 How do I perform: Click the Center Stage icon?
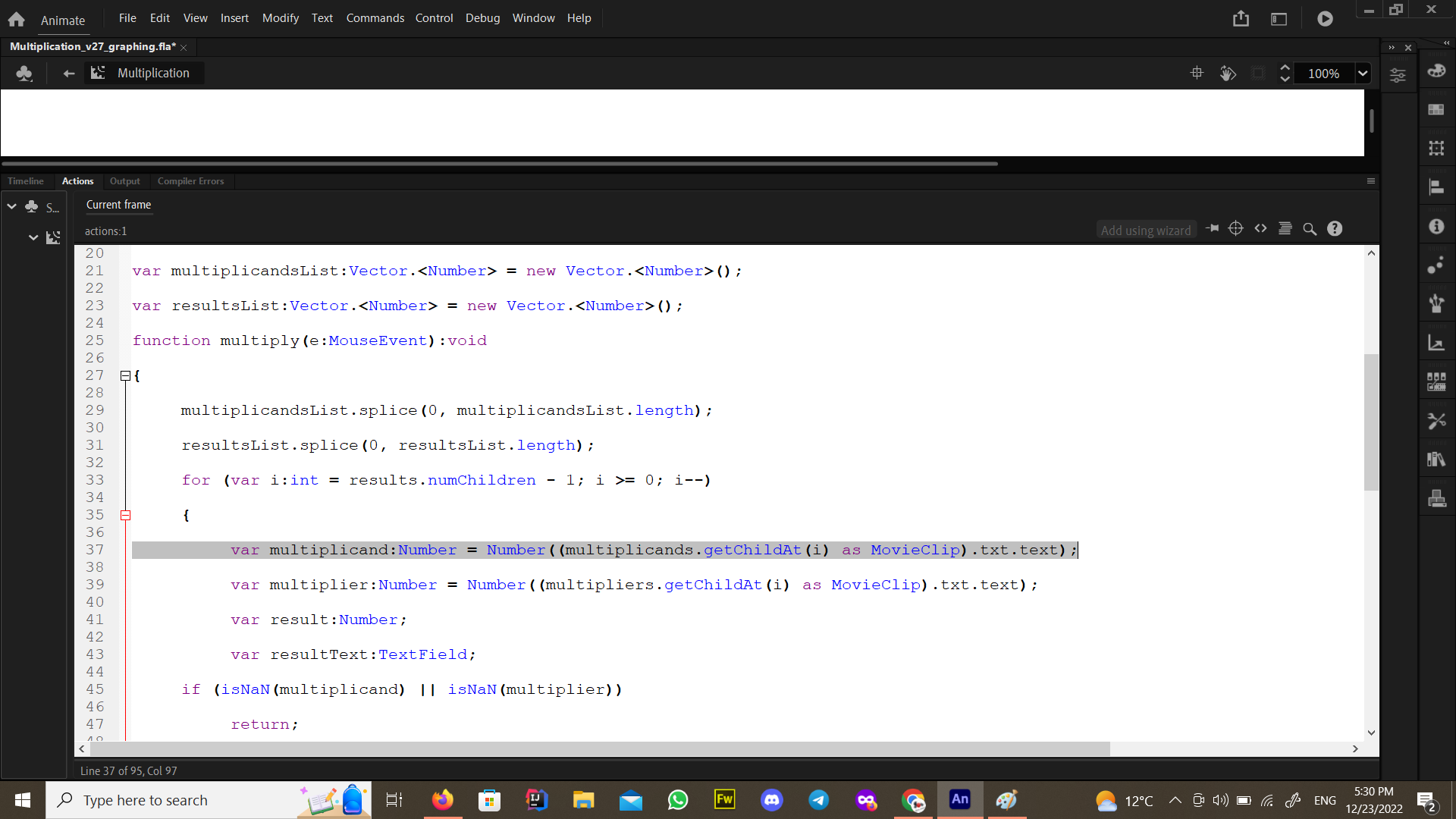(1197, 73)
